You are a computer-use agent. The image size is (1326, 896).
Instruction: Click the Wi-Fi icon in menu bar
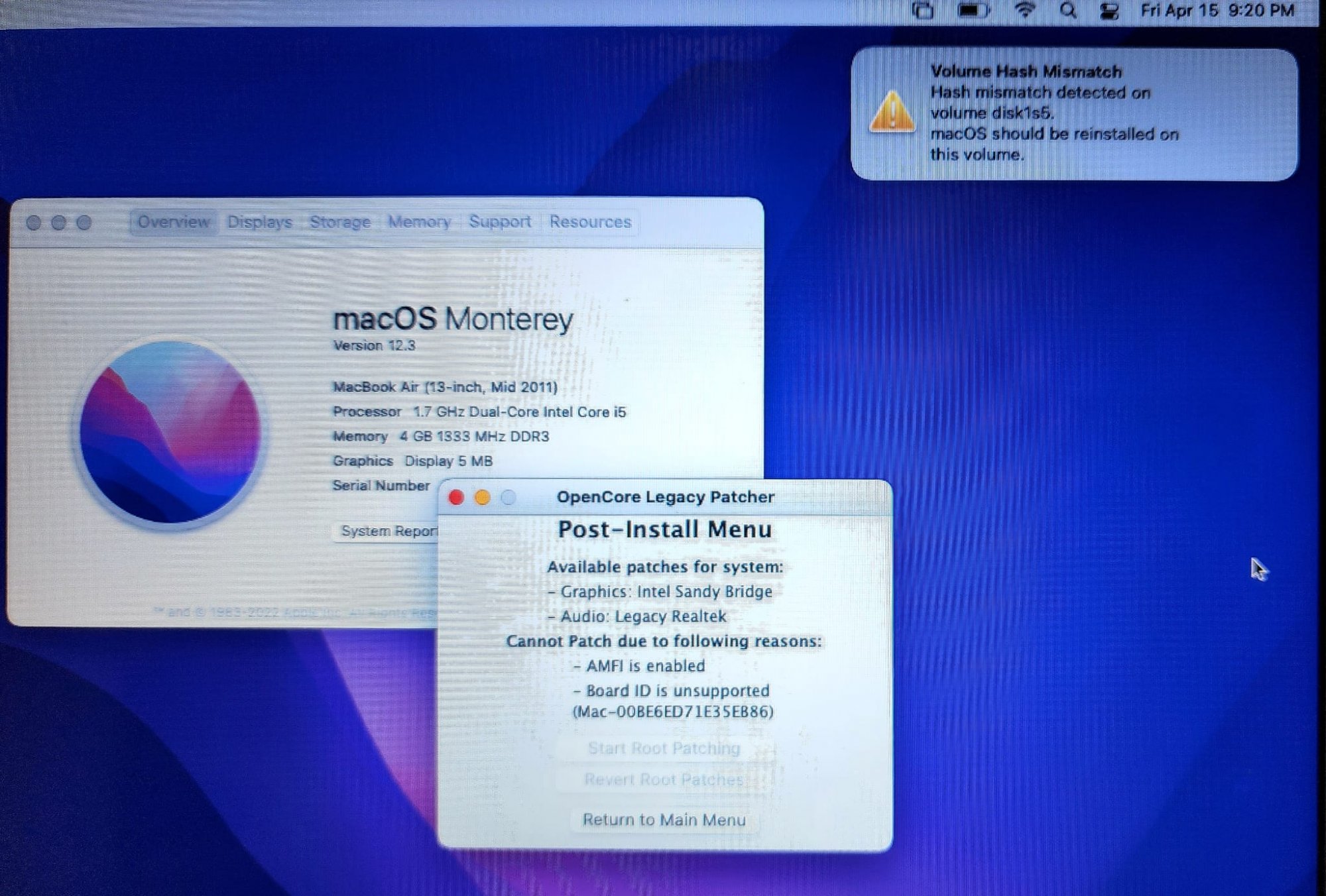[x=1025, y=10]
